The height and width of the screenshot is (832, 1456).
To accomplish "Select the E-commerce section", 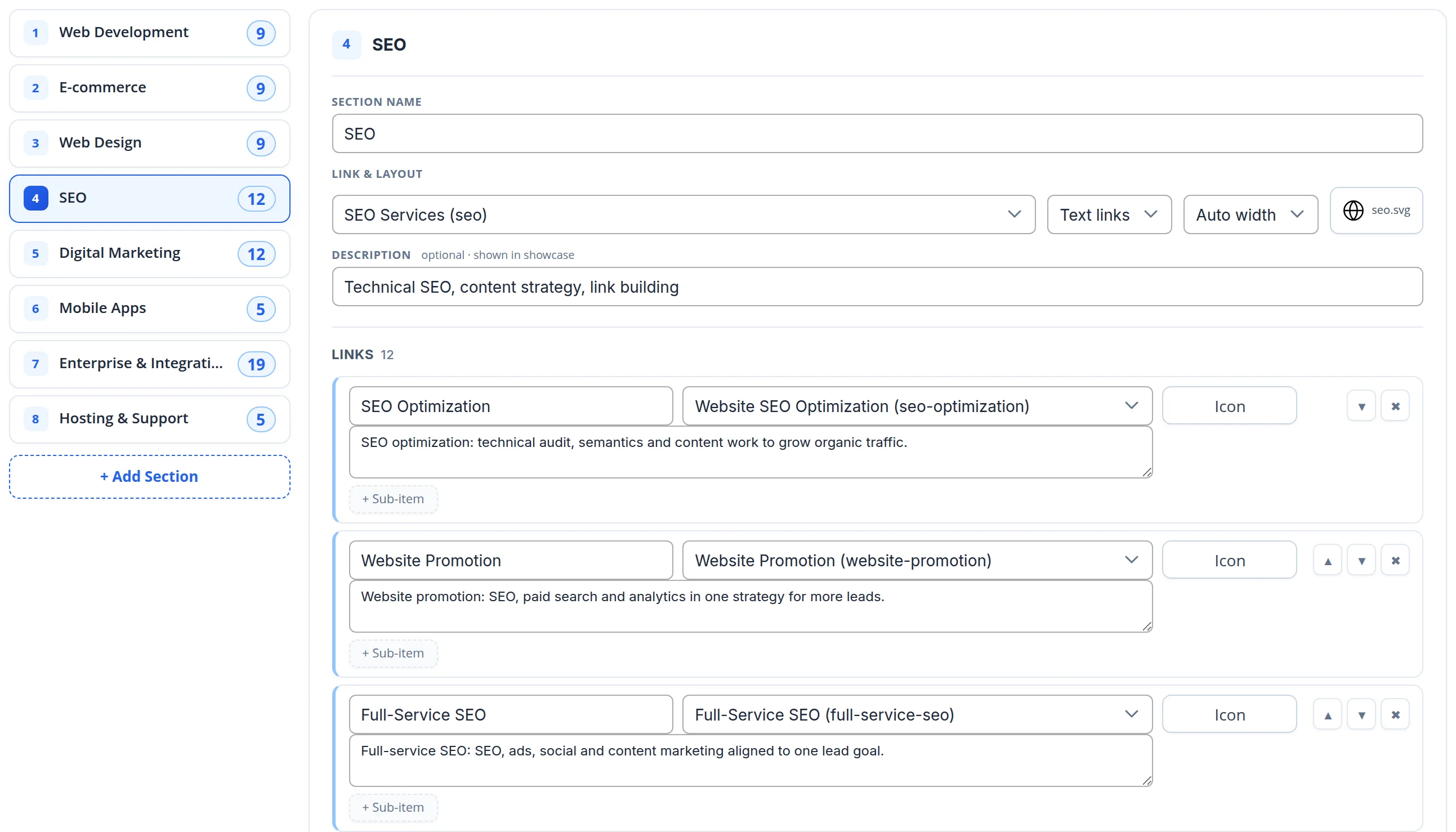I will click(150, 88).
